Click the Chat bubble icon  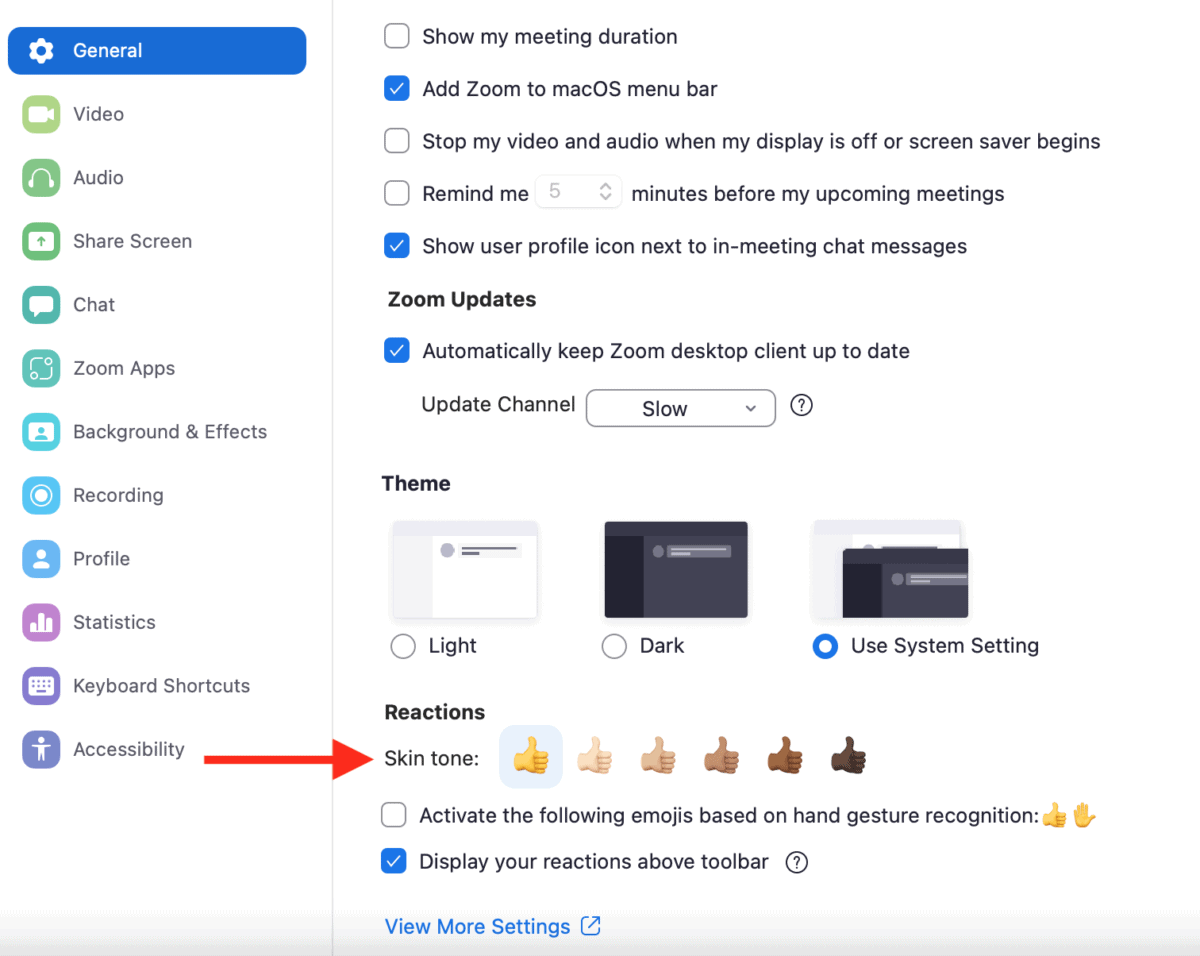pyautogui.click(x=41, y=305)
